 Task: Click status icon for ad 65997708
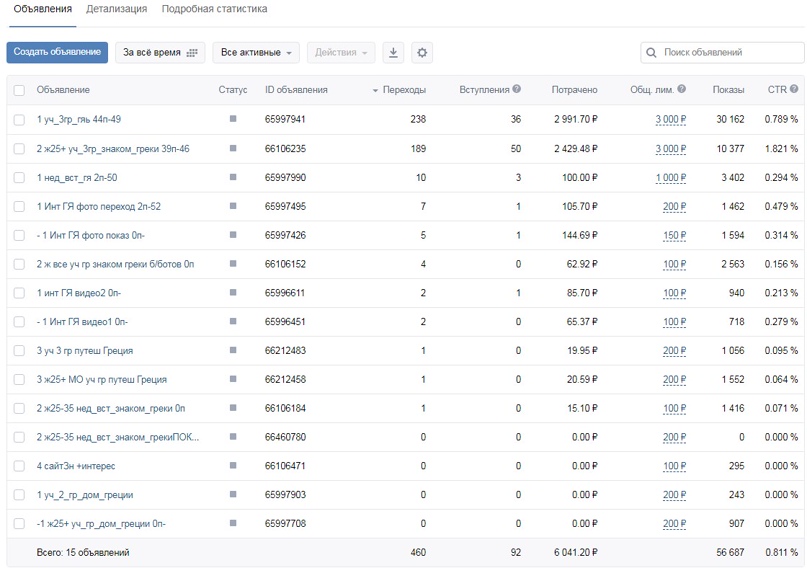(233, 523)
